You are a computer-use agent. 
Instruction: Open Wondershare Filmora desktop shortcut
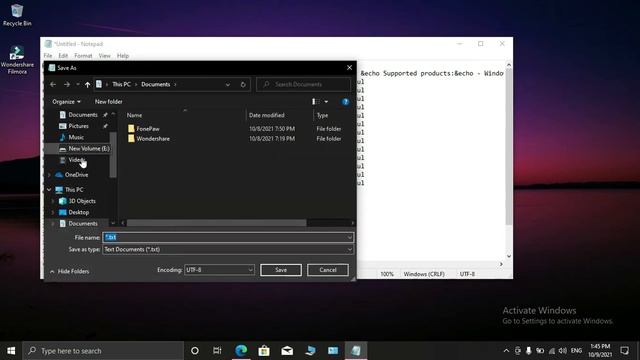pyautogui.click(x=17, y=60)
